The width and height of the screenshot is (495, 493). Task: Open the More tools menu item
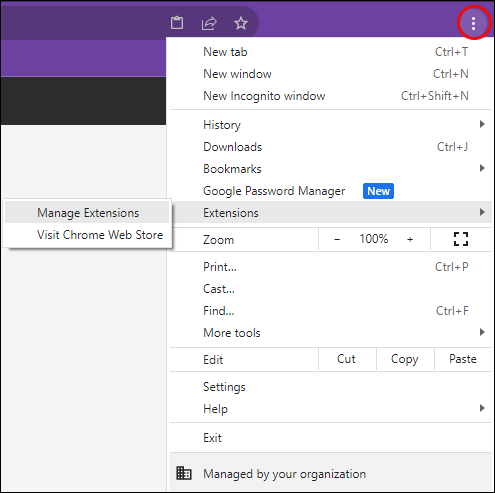click(x=330, y=333)
